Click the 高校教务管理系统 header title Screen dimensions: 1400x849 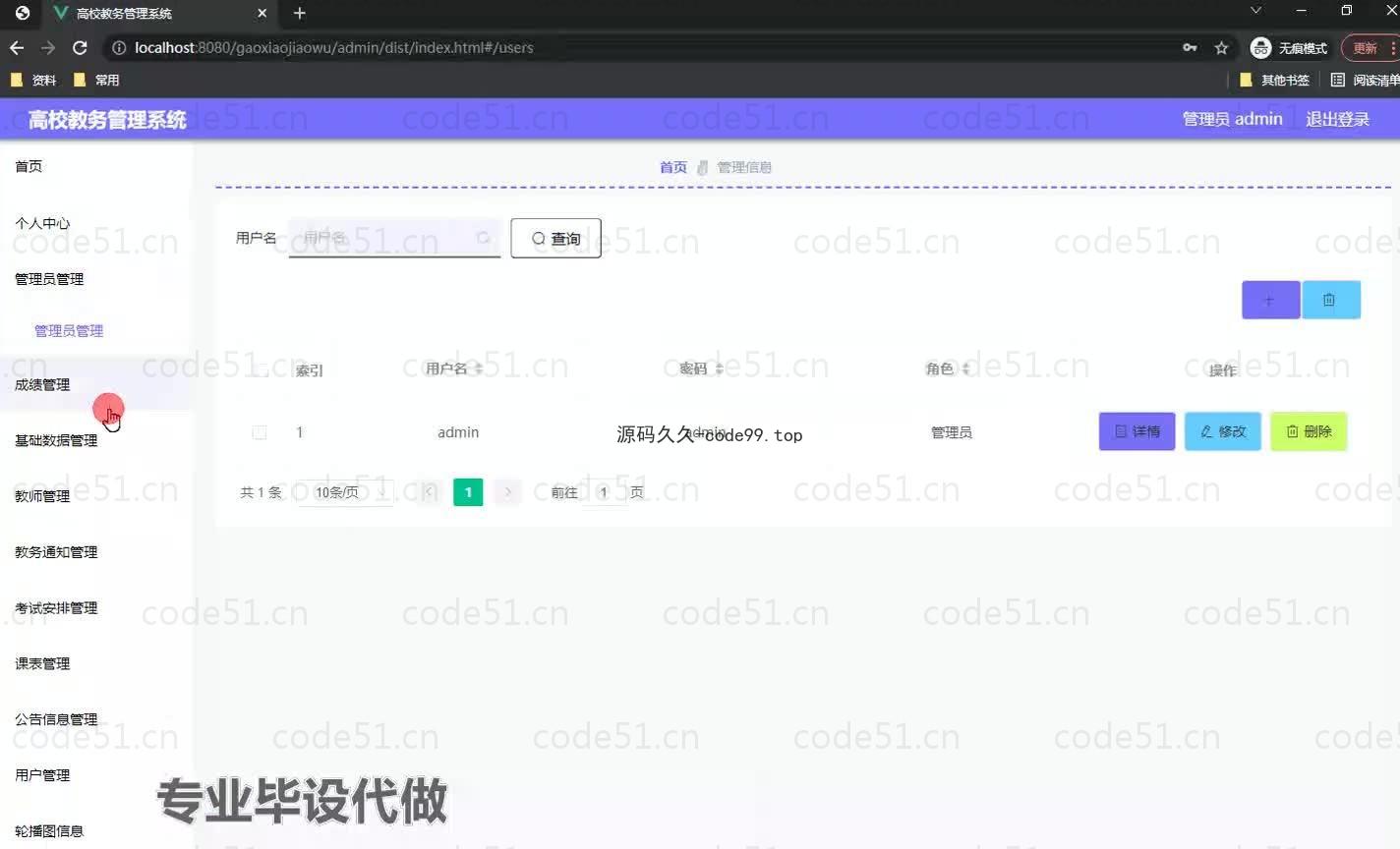pyautogui.click(x=107, y=120)
